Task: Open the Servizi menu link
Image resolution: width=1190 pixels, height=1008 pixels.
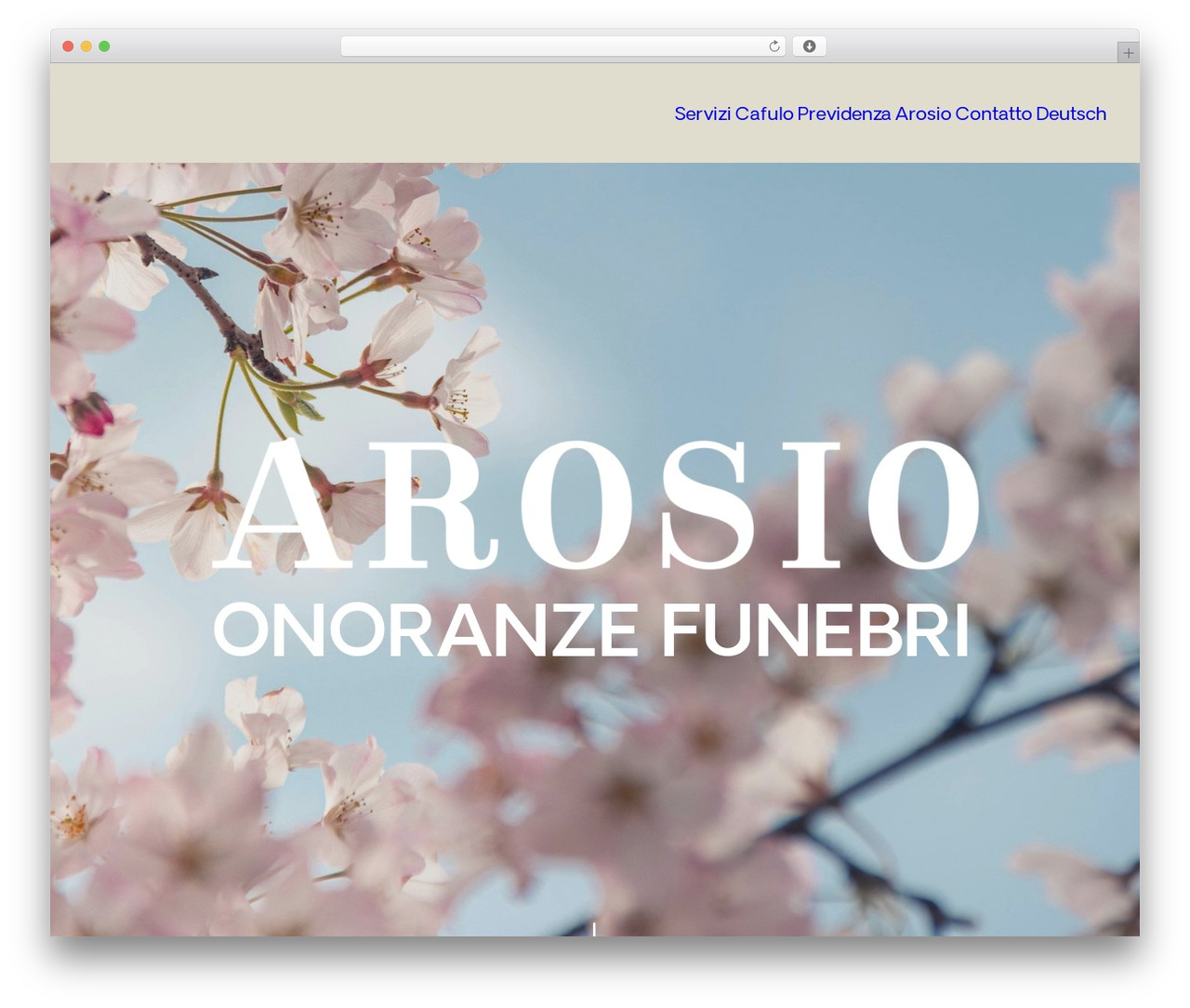Action: pos(702,113)
